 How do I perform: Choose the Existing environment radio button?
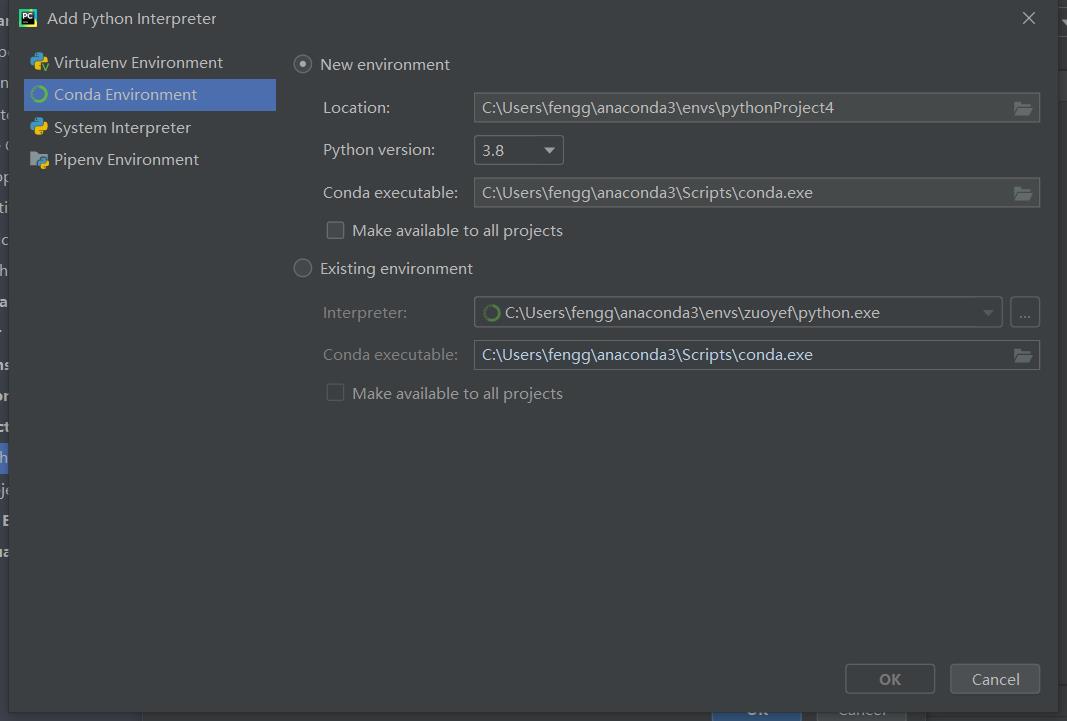coord(303,268)
